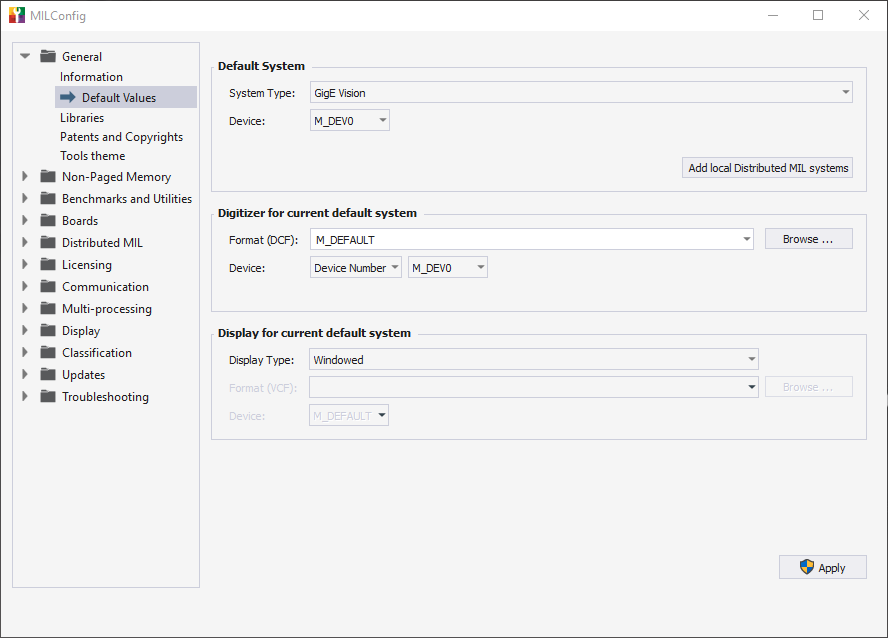
Task: Select Default Values tree item
Action: coord(126,97)
